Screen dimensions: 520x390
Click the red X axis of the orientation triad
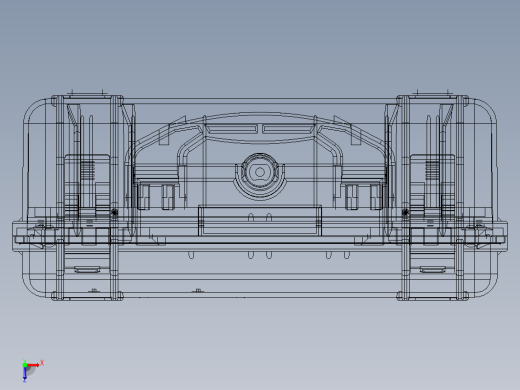point(33,365)
